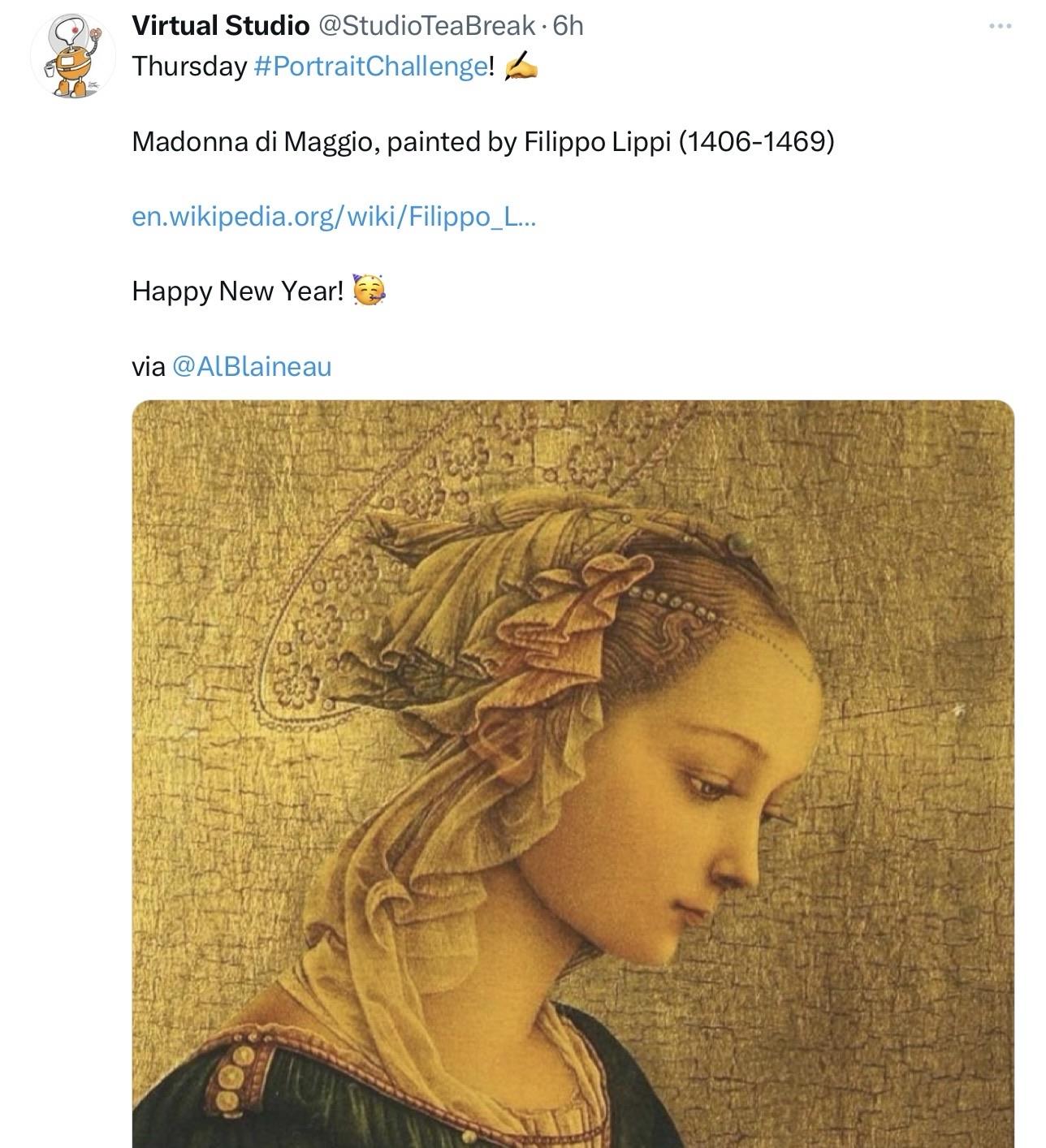
Task: Click the word "Thursday" in the tweet
Action: [x=189, y=67]
